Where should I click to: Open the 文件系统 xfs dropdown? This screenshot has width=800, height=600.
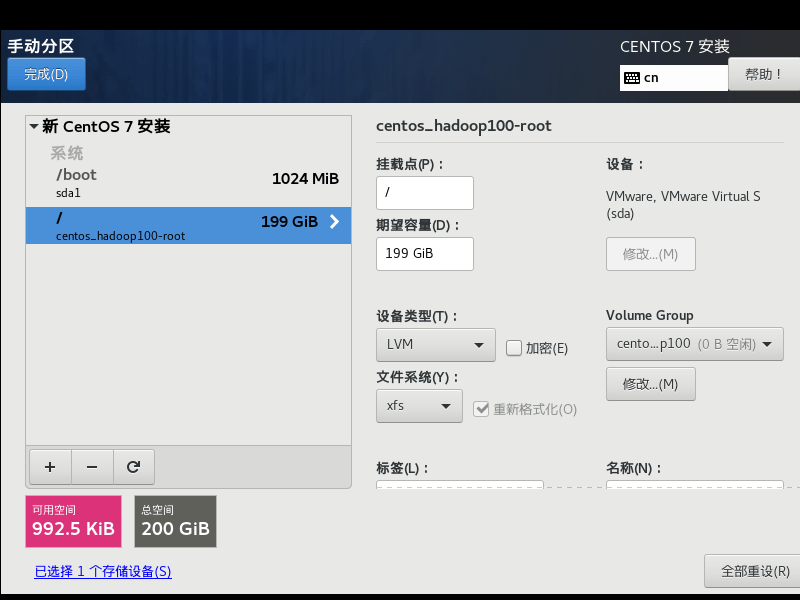coord(419,406)
